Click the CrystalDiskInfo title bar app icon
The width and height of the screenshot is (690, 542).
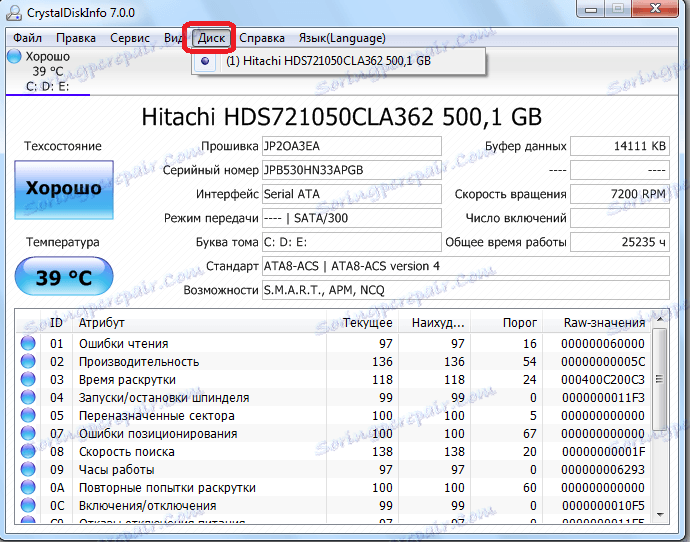coord(13,12)
